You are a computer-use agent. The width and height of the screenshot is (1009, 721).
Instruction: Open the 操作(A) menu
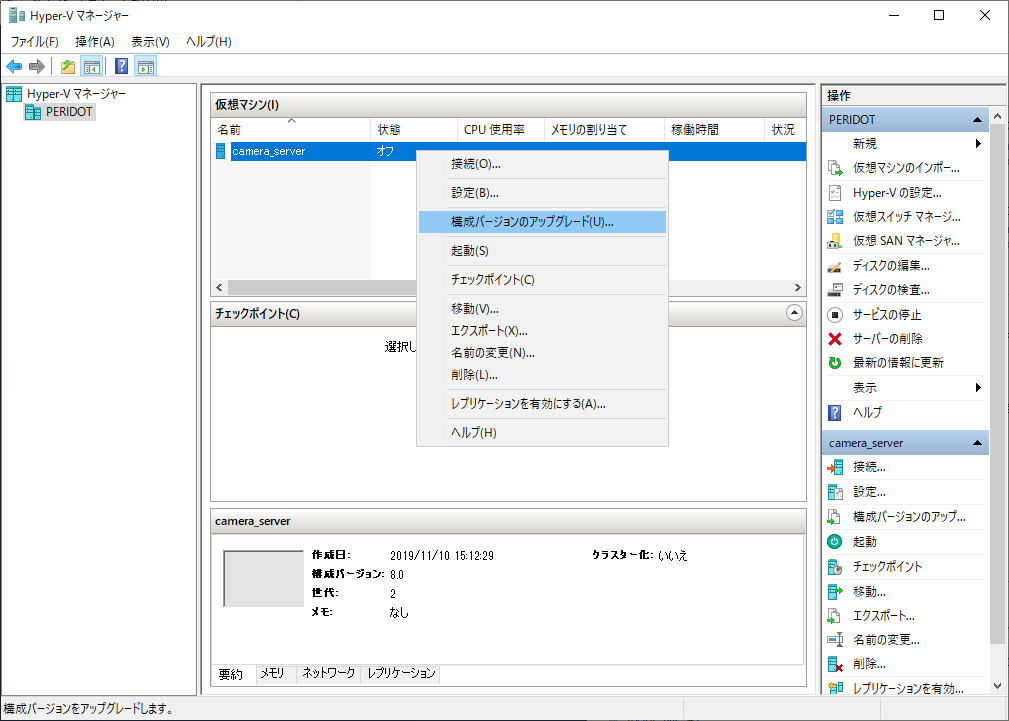[95, 42]
